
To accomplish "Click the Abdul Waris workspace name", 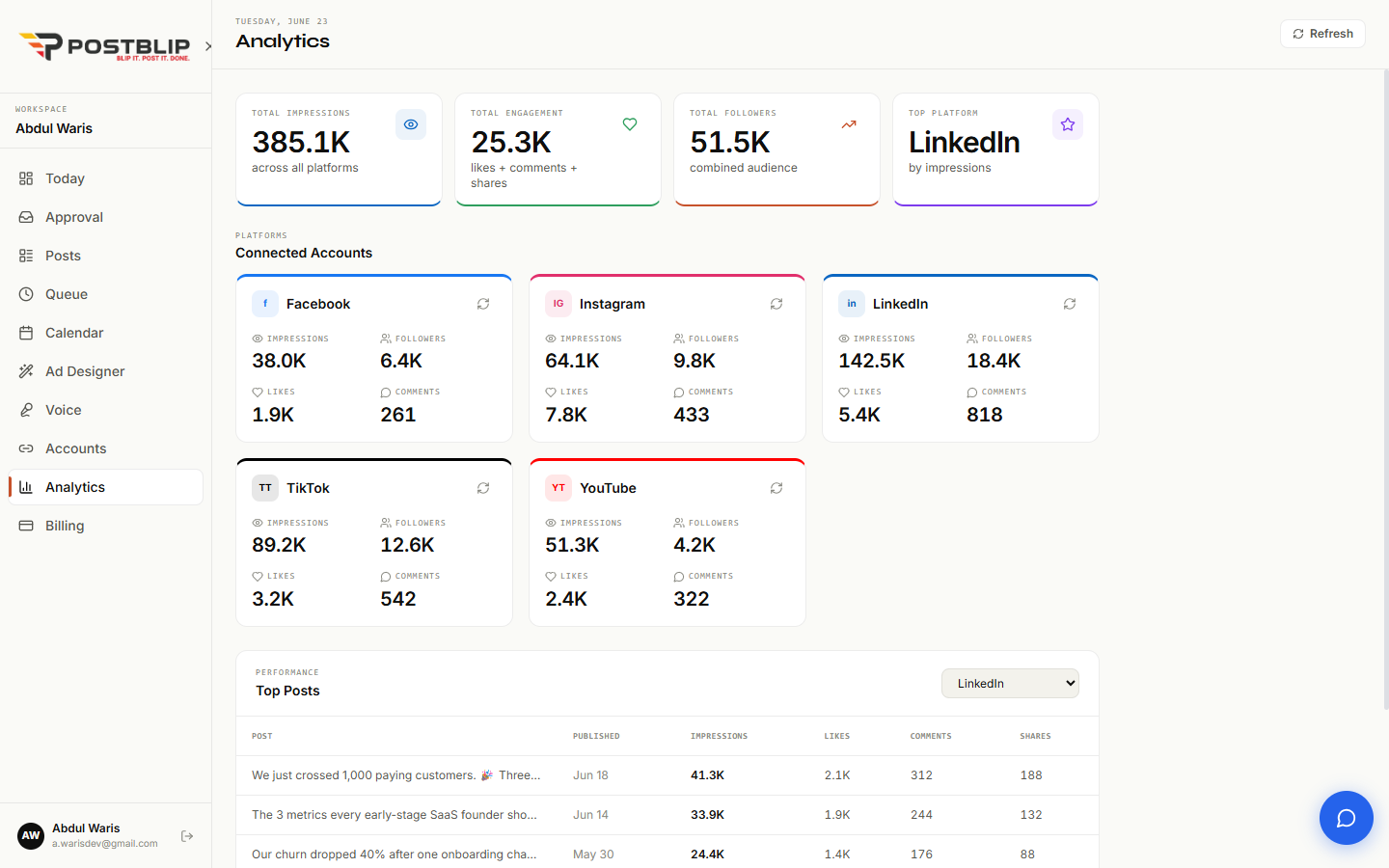I will [x=54, y=128].
